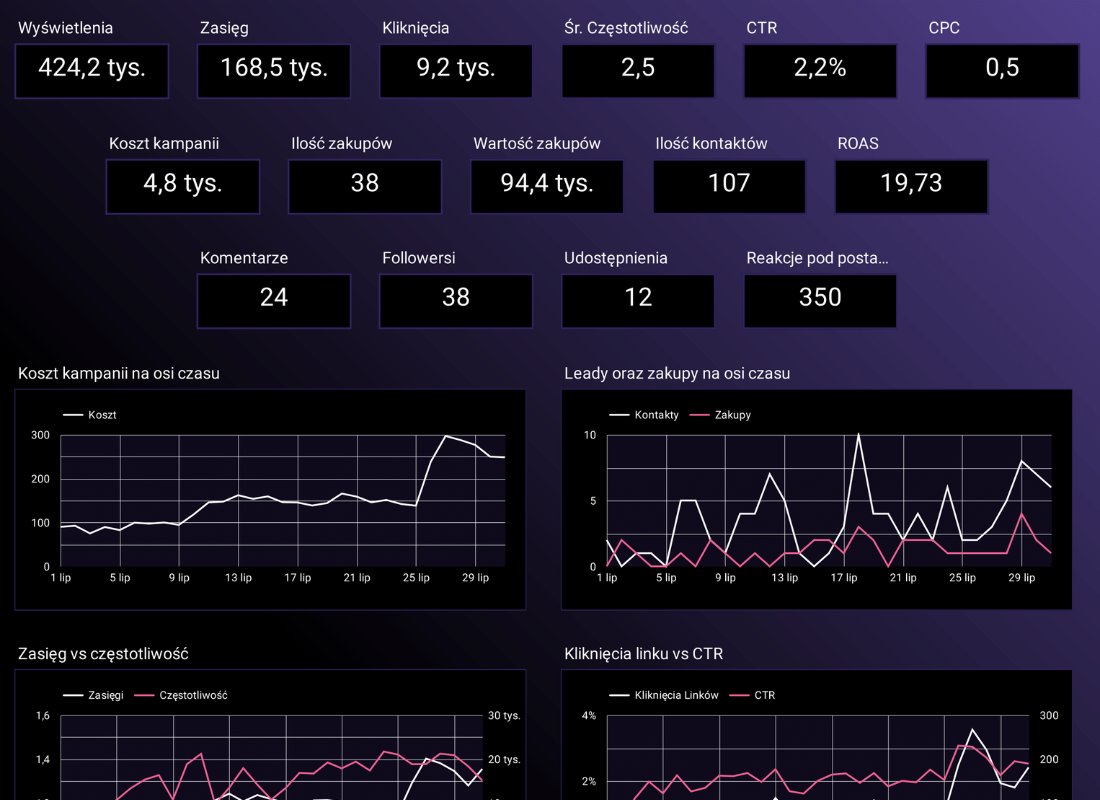Screen dimensions: 1100x800
Task: Select the Koszt kampanii scorecard 4,8 tys.
Action: (183, 185)
